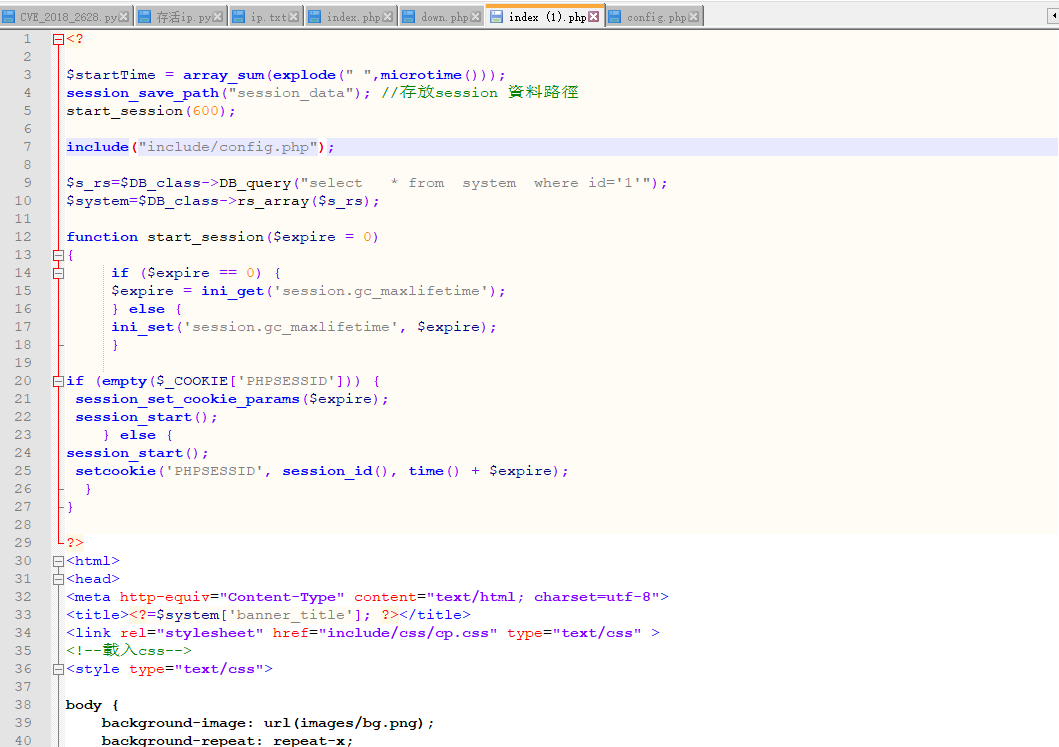Collapse the PHP block fold at line 1

pyautogui.click(x=59, y=39)
